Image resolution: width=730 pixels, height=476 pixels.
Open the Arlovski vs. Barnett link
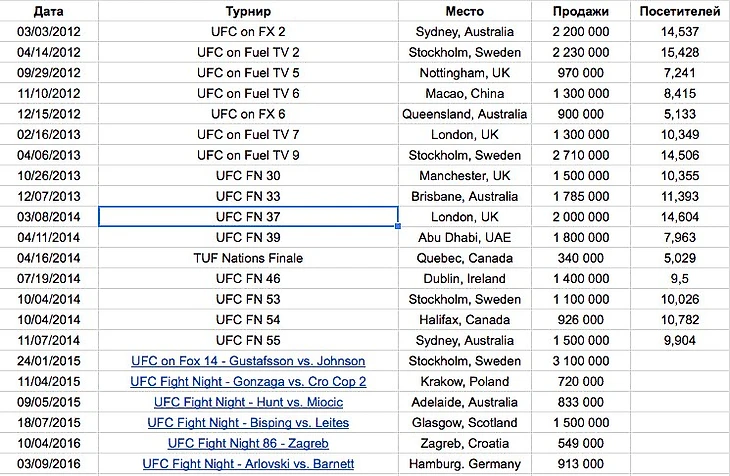click(247, 464)
